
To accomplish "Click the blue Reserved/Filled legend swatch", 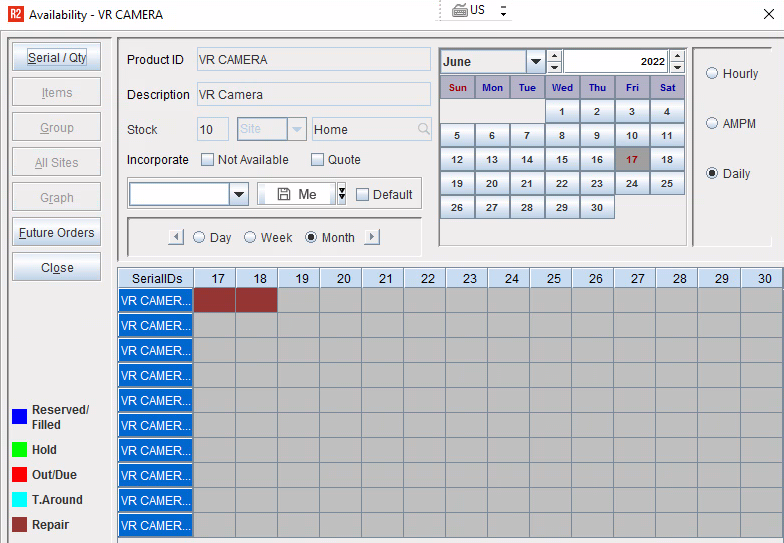I will click(x=19, y=417).
